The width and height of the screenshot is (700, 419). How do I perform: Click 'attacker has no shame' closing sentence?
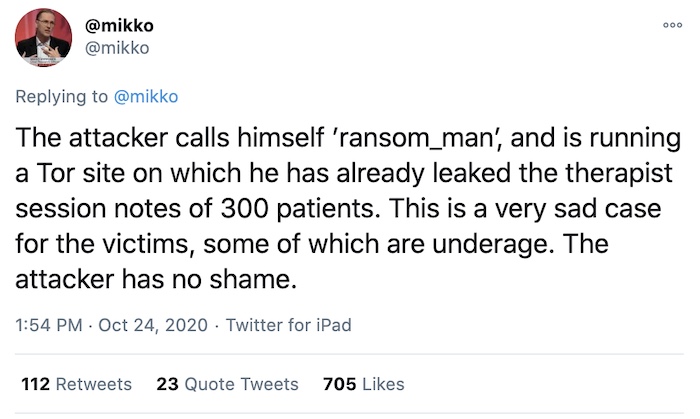[x=156, y=280]
